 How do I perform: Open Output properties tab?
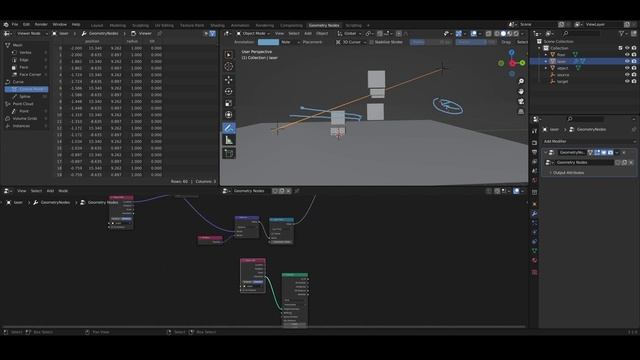click(534, 152)
